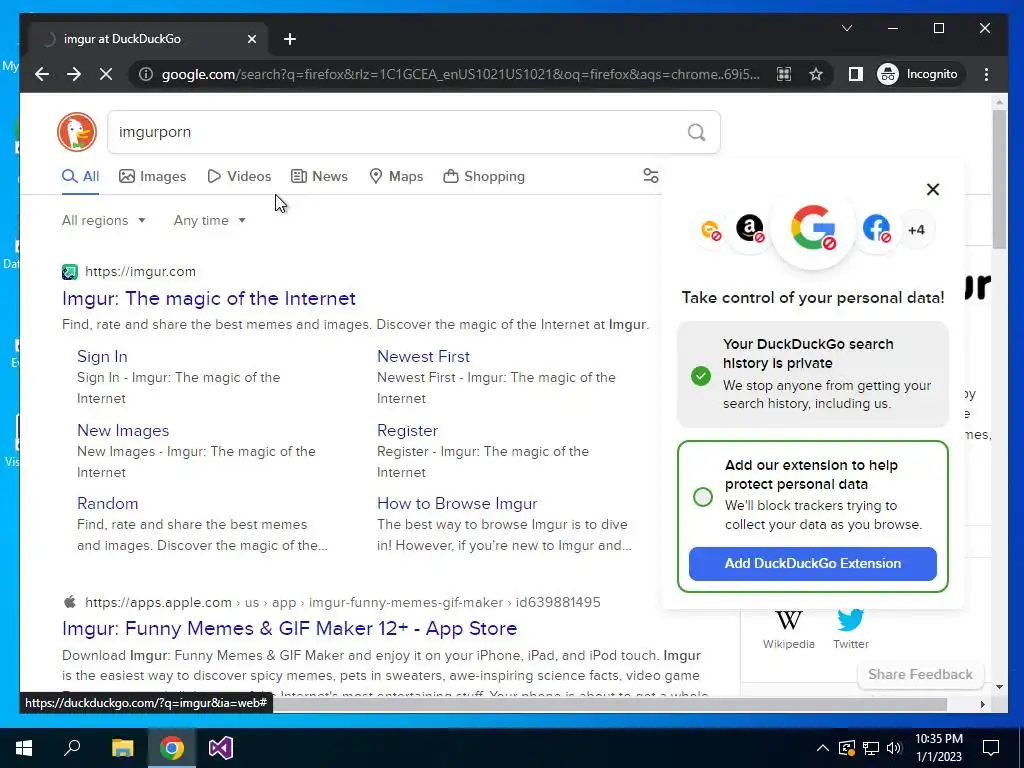
Task: Click the green check for private search history
Action: click(x=701, y=376)
